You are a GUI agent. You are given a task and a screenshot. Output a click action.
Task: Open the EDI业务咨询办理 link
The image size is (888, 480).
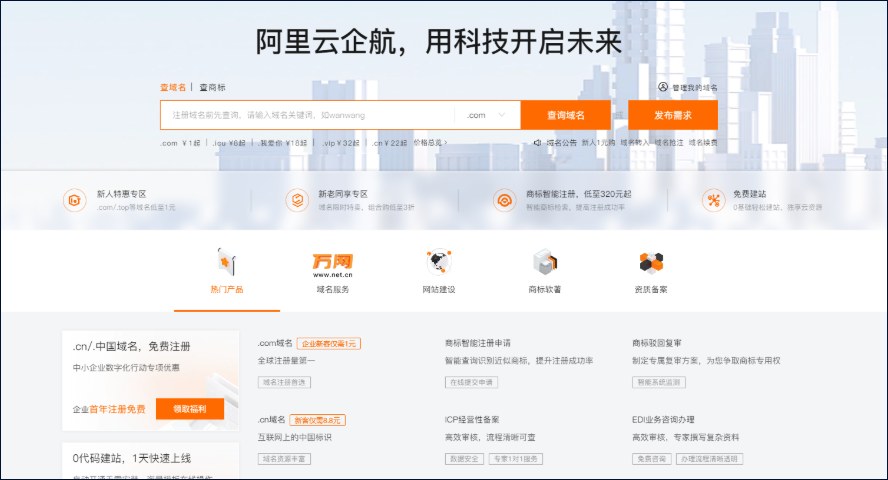663,419
